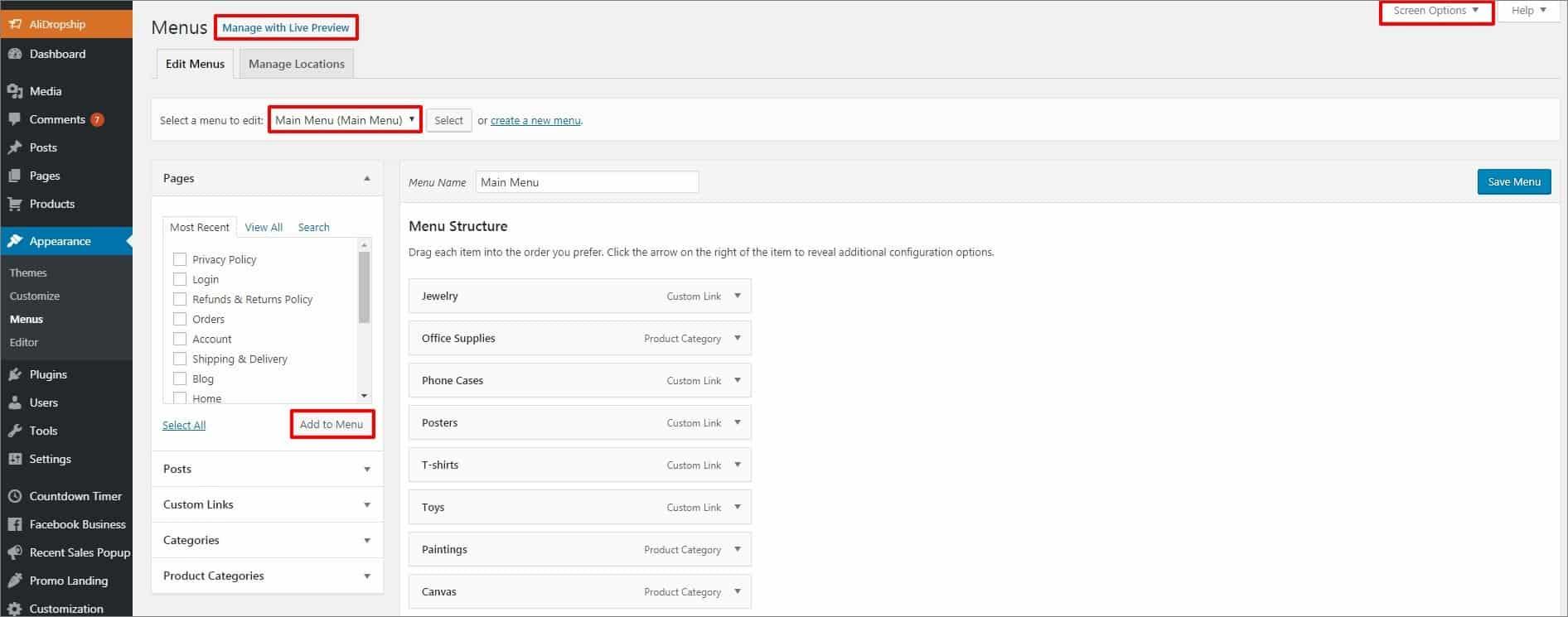
Task: Open Customize under Appearance
Action: (x=35, y=296)
